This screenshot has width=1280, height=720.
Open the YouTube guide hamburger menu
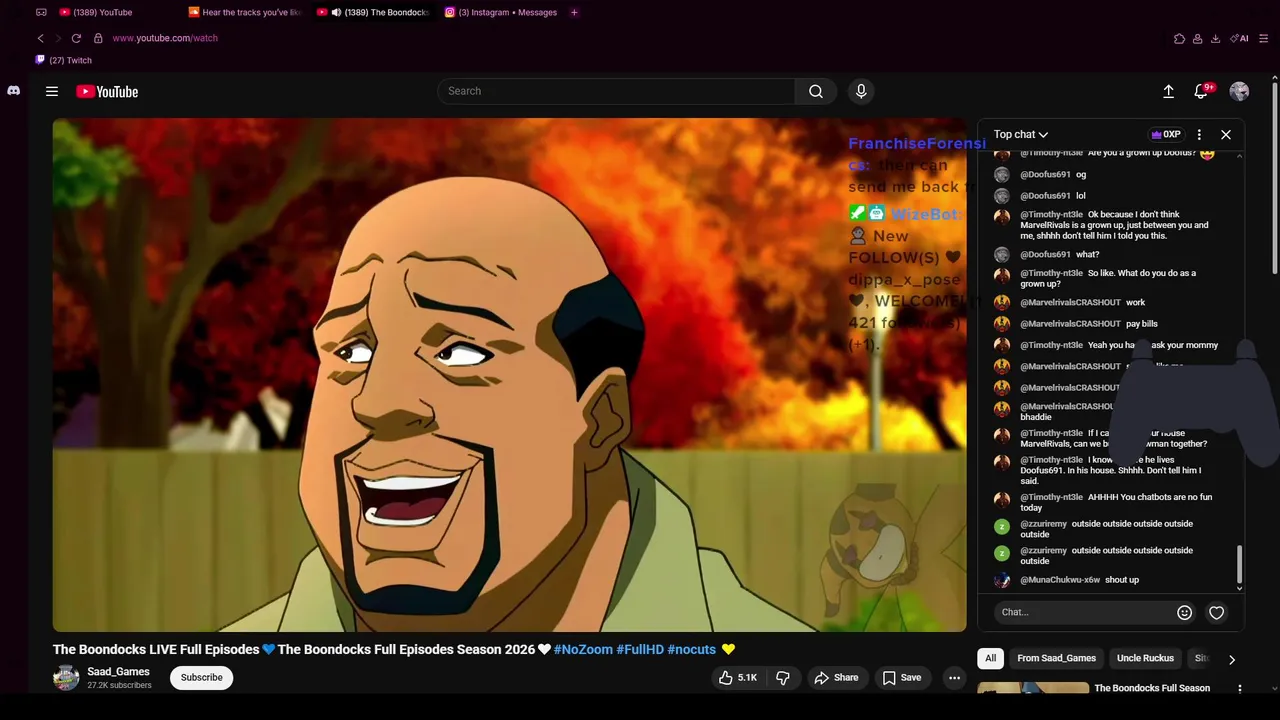(52, 91)
